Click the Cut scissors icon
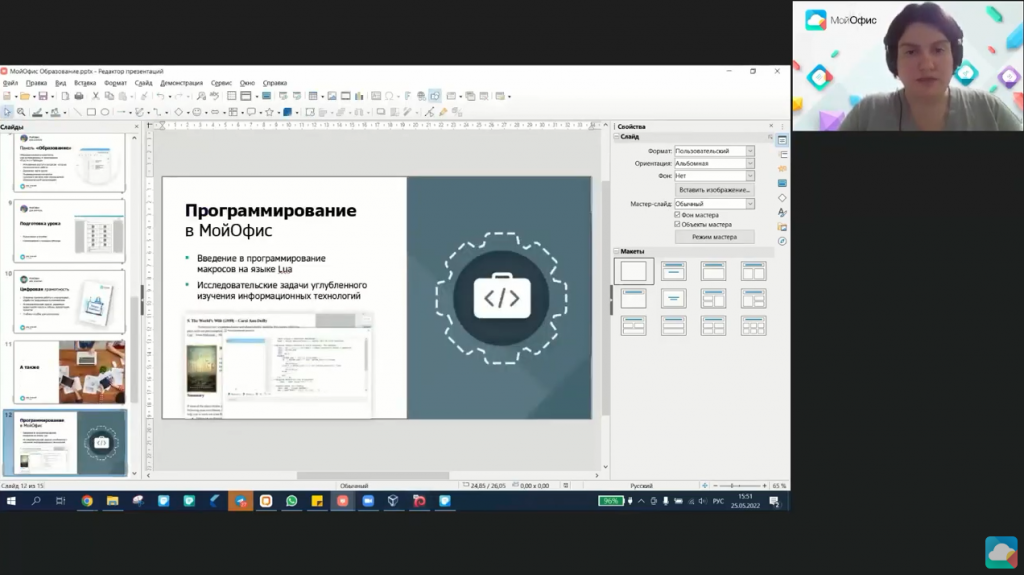Viewport: 1024px width, 575px height. tap(95, 96)
